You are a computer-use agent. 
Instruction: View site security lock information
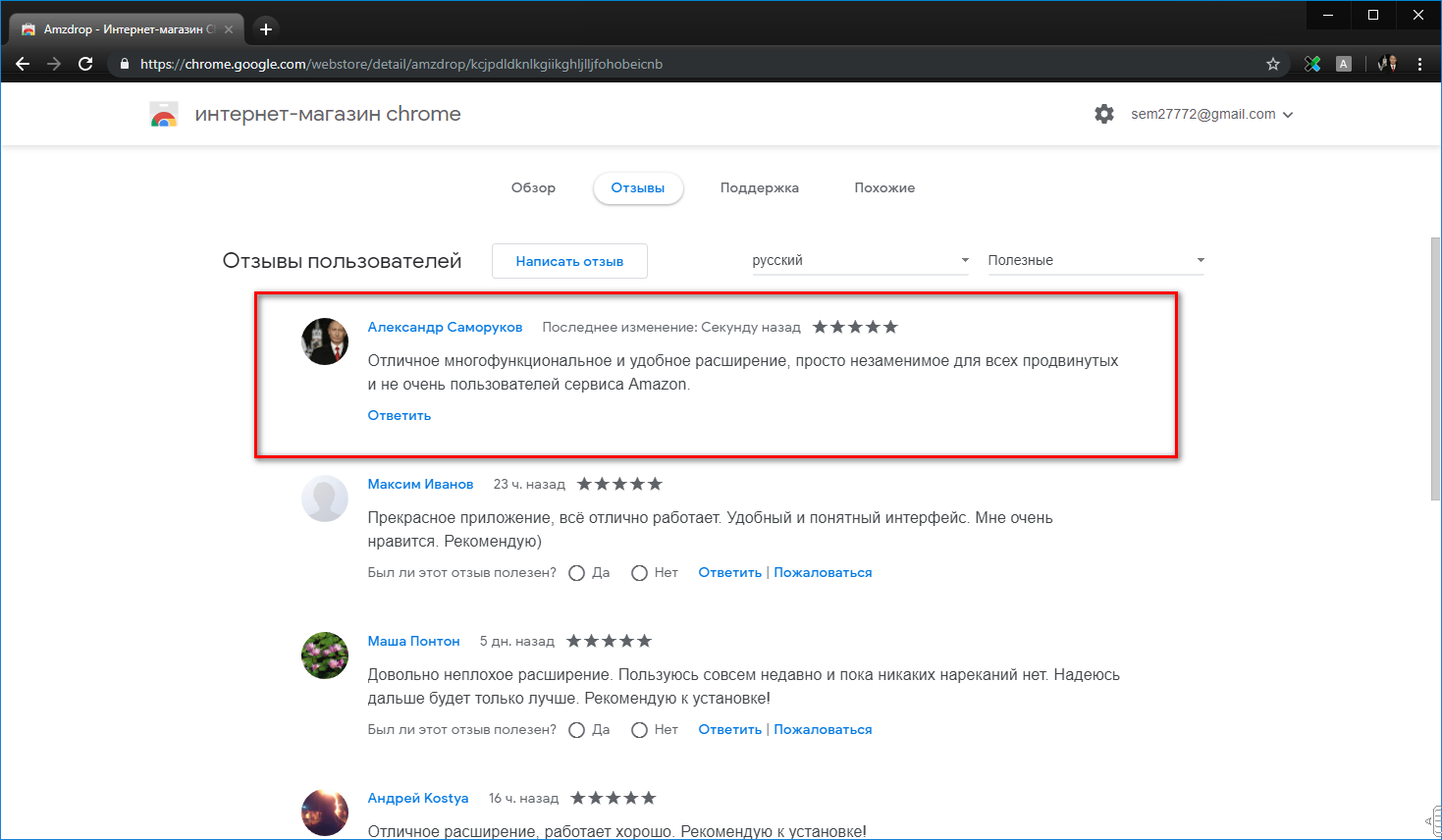coord(124,64)
